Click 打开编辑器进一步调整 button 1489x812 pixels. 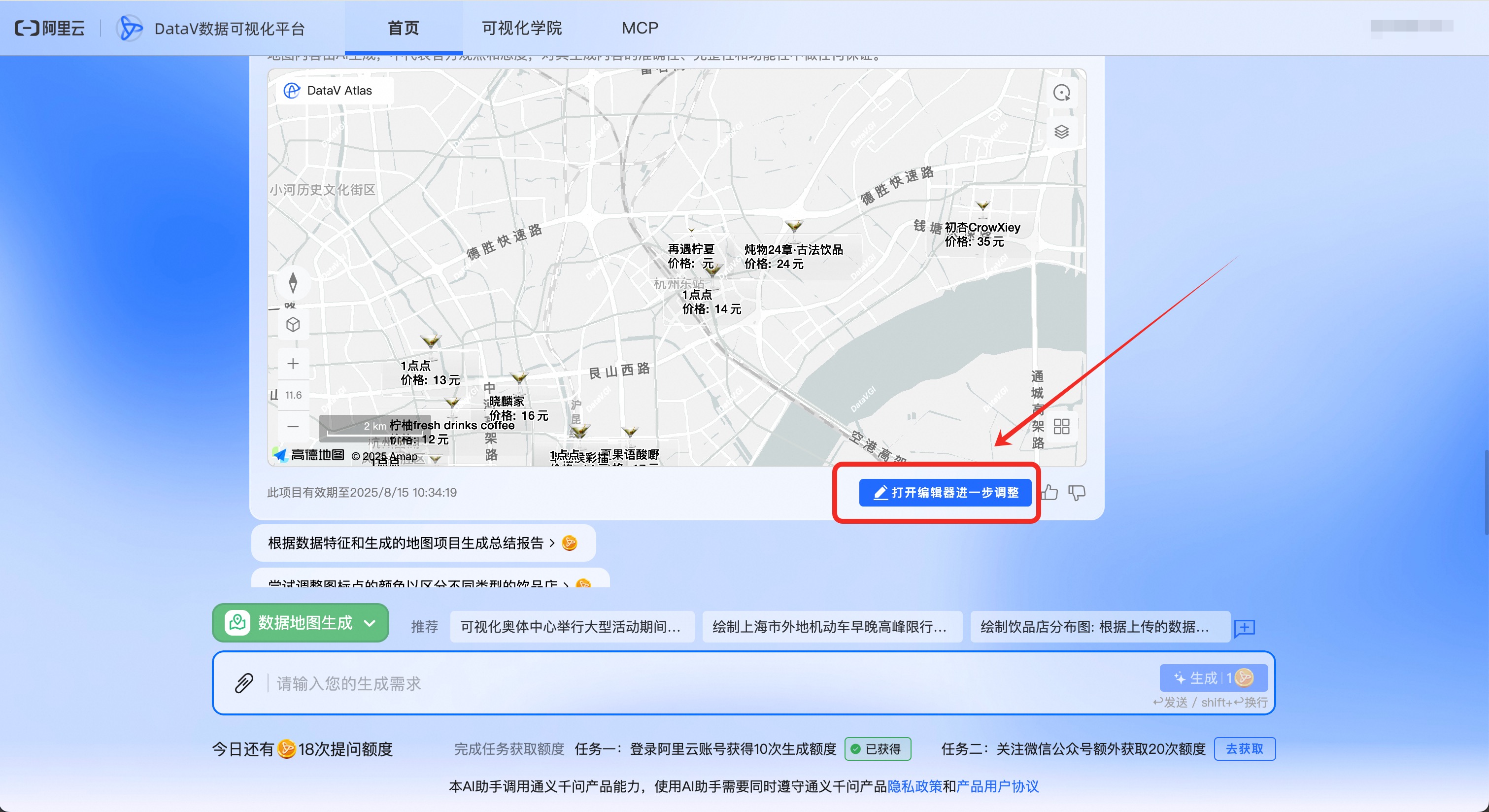(x=945, y=492)
